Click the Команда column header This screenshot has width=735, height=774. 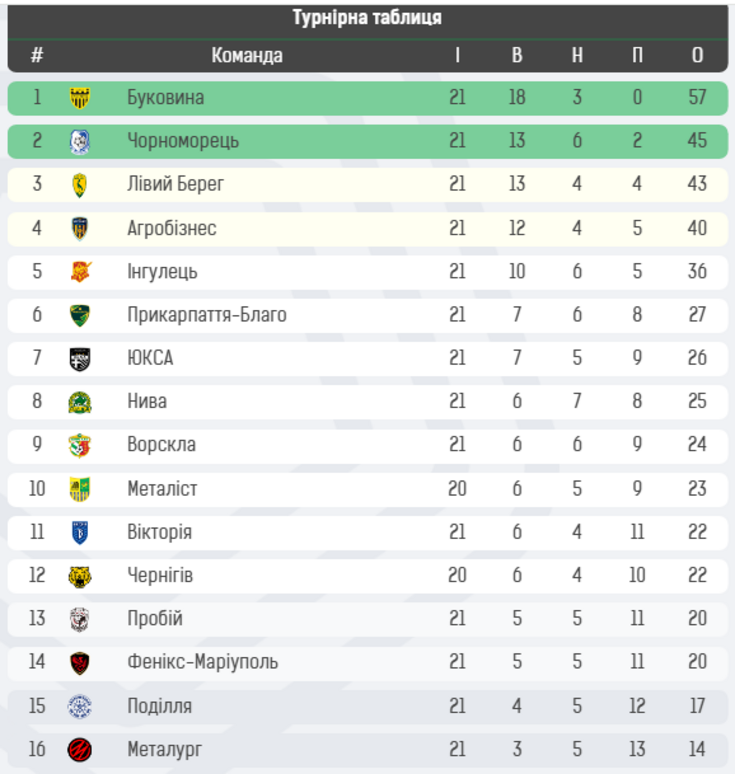click(x=247, y=56)
